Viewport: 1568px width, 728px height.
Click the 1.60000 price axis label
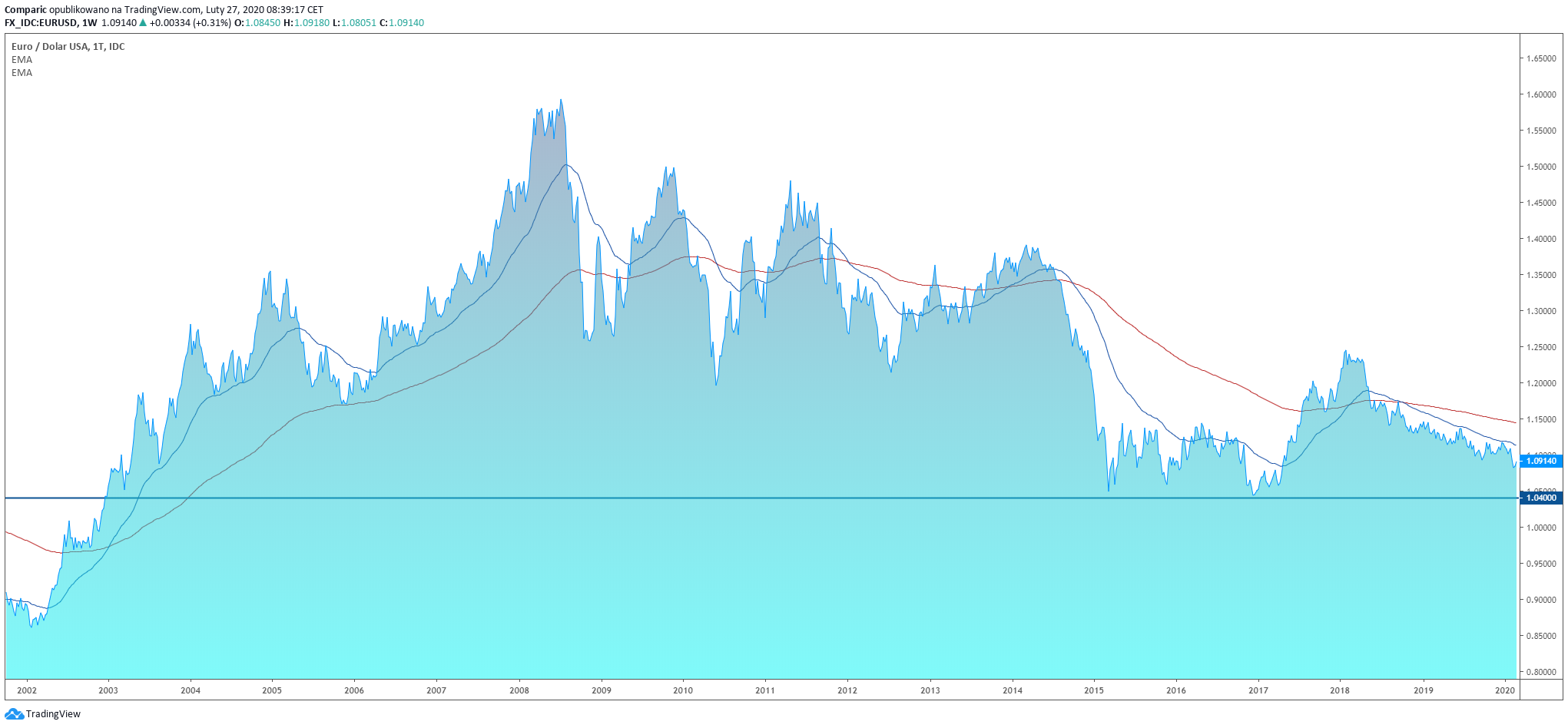[1541, 94]
